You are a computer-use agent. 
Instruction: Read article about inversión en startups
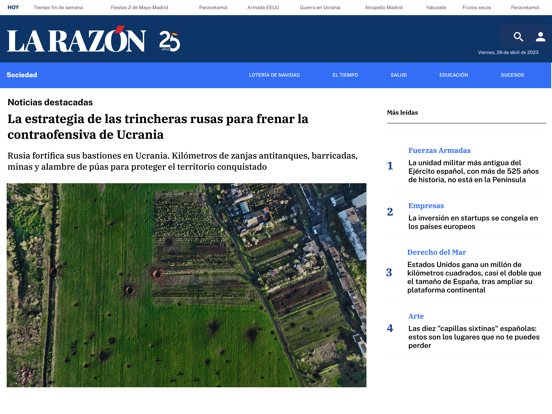point(473,222)
